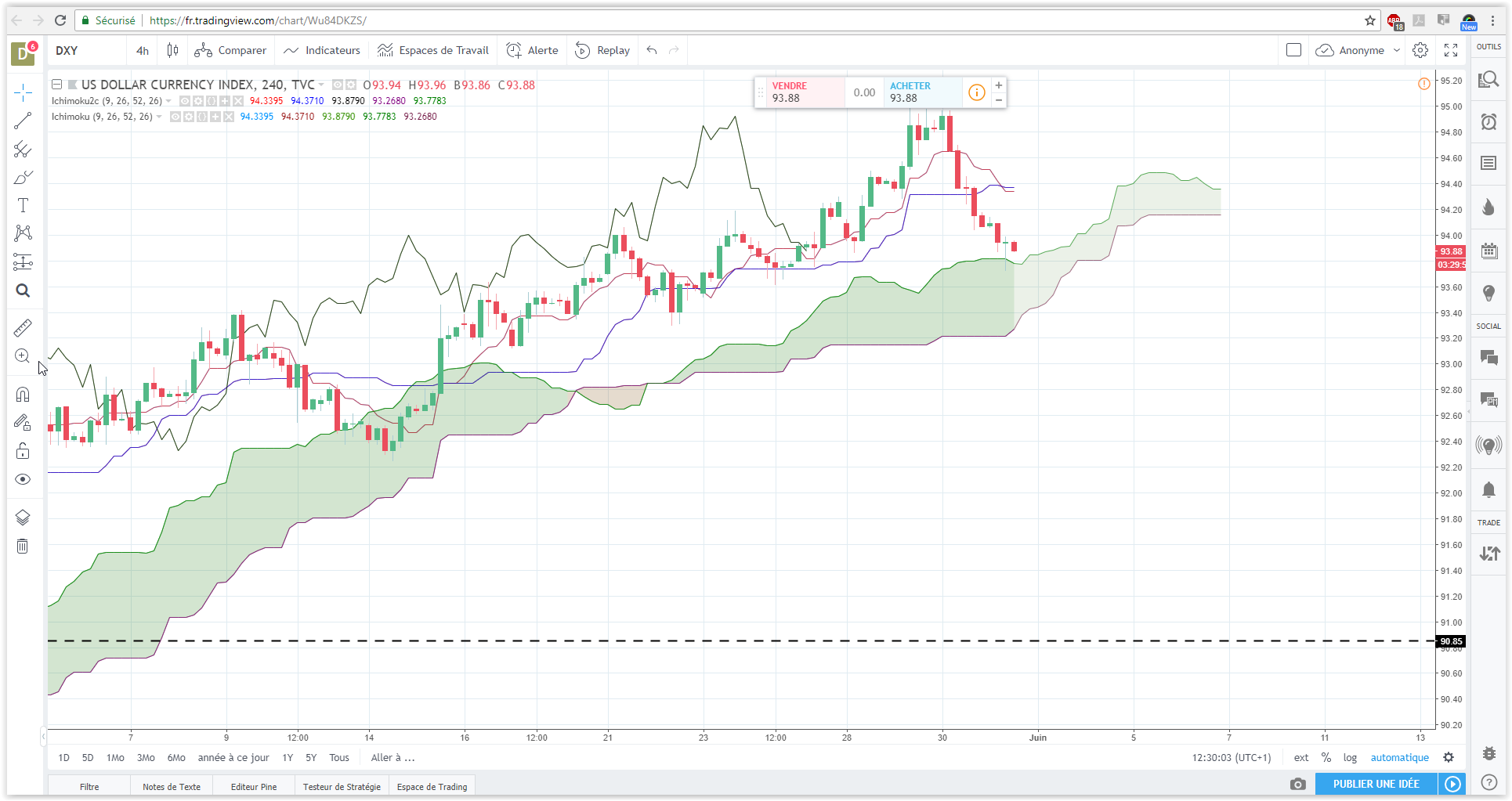
Task: Expand the Ichimoku2c indicator dropdown arrow
Action: click(x=168, y=101)
